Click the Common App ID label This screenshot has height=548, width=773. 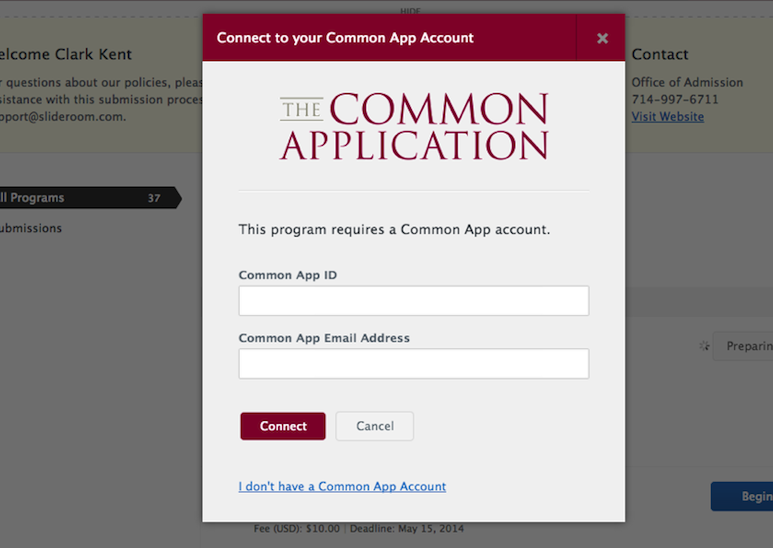tap(288, 275)
